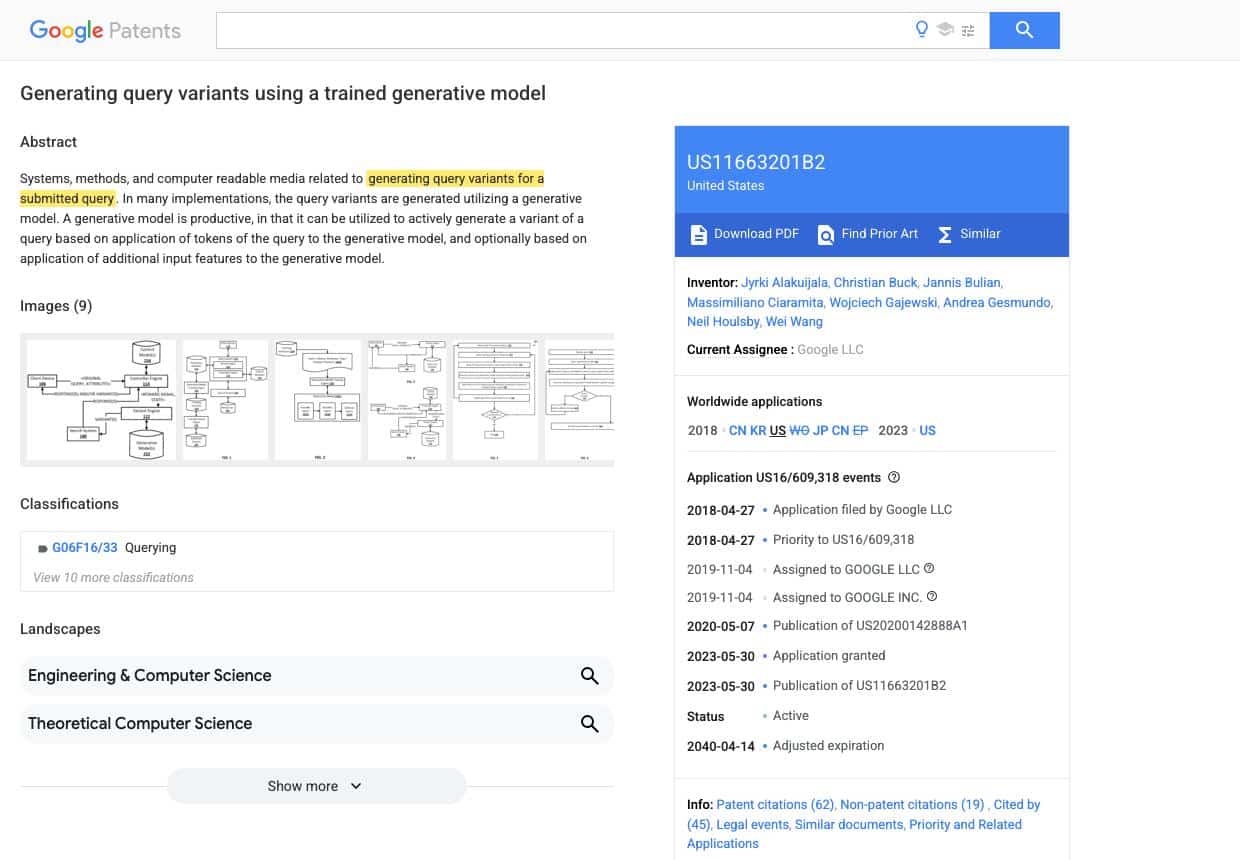This screenshot has height=860, width=1240.
Task: Open the third patent drawing thumbnail
Action: [x=318, y=400]
